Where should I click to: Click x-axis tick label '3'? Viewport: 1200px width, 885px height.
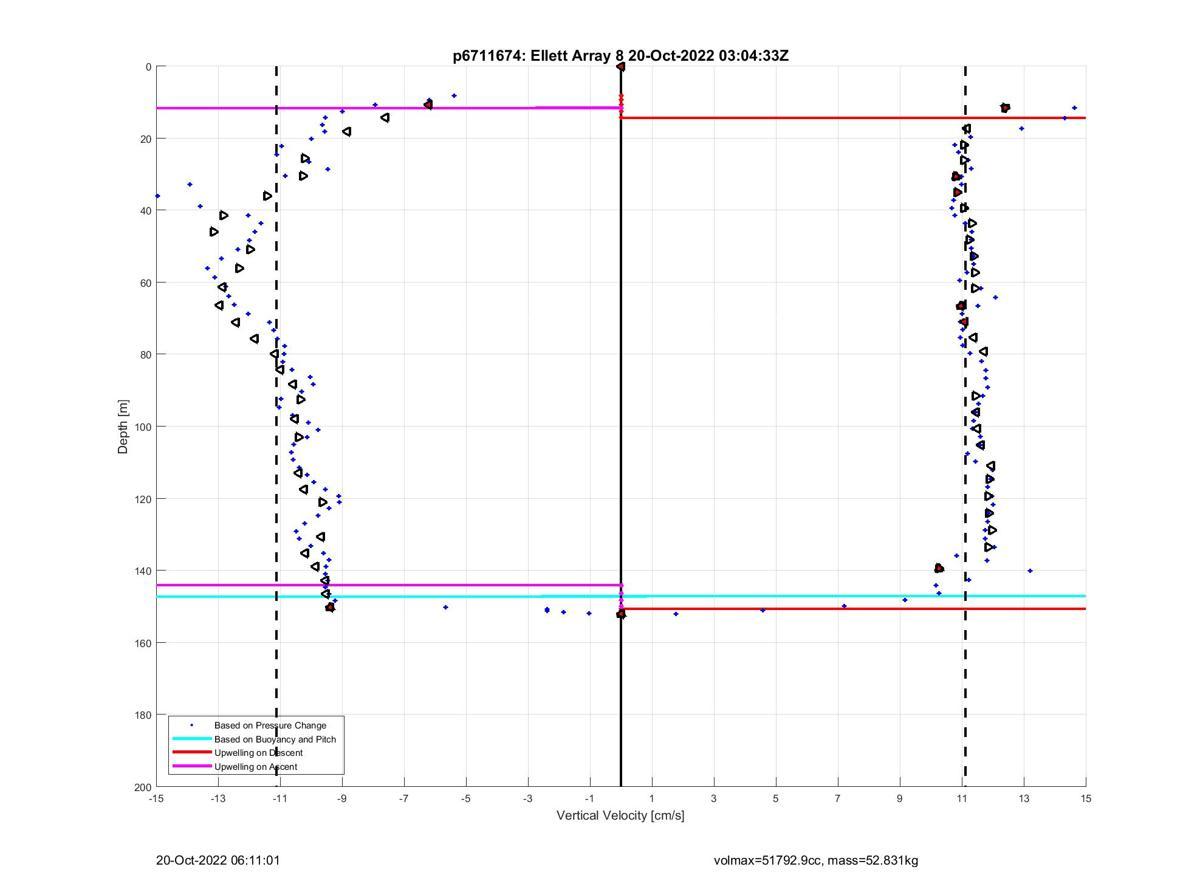(x=714, y=798)
